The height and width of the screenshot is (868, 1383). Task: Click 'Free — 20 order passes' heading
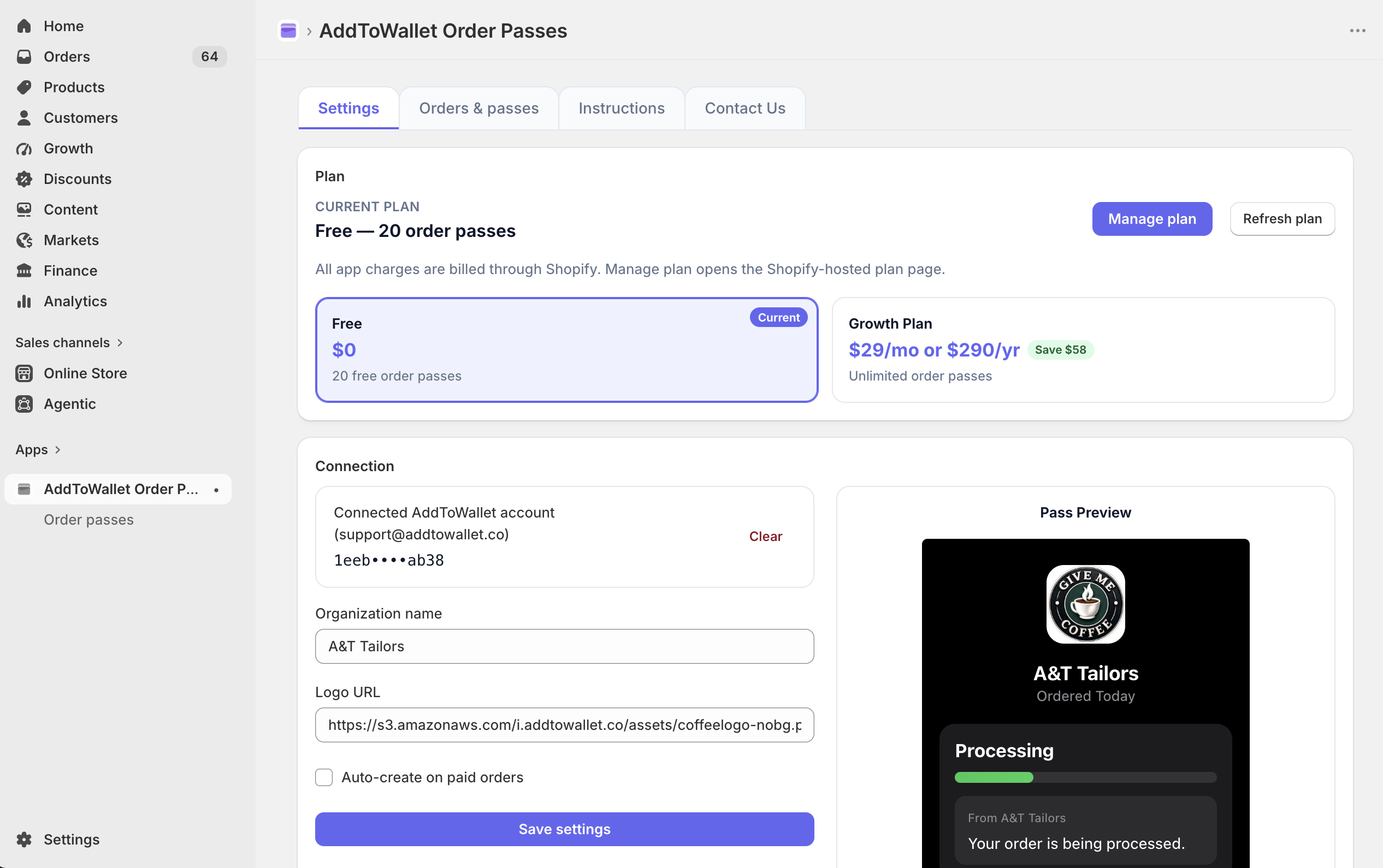pos(415,231)
